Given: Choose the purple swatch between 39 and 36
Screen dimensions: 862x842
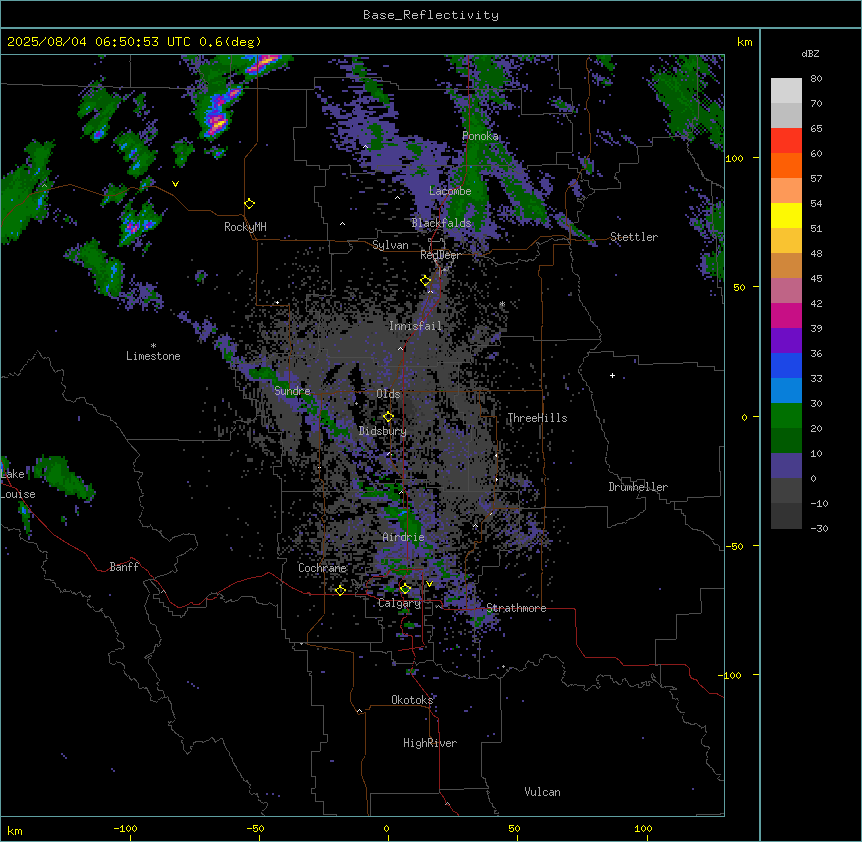Looking at the screenshot, I should click(786, 341).
